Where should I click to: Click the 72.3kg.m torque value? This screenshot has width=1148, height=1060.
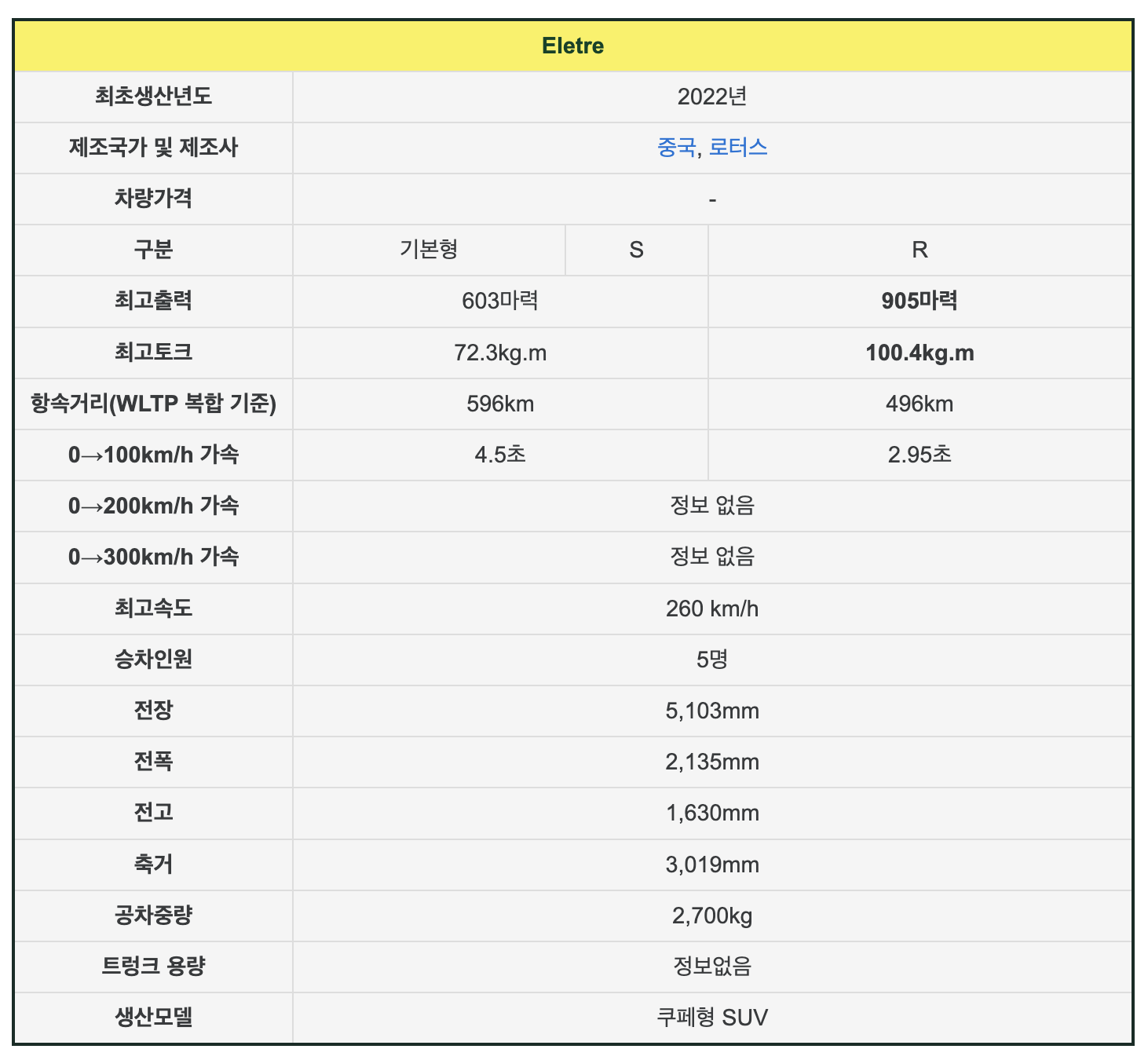point(500,353)
